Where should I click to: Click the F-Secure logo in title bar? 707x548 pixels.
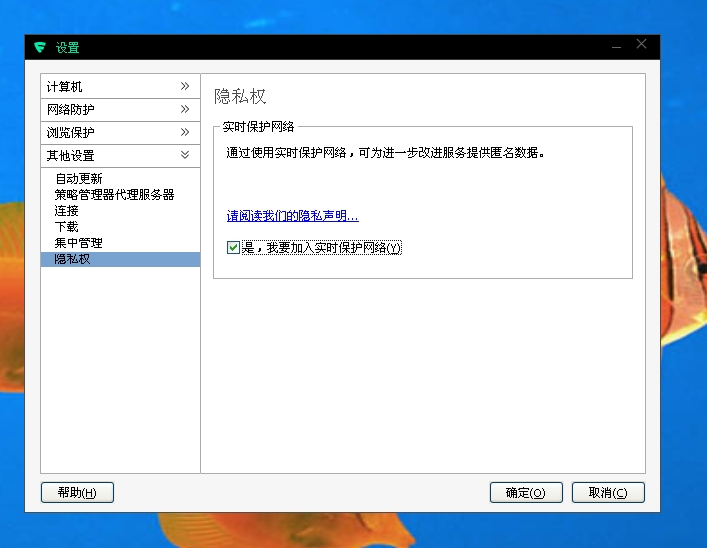pos(40,48)
